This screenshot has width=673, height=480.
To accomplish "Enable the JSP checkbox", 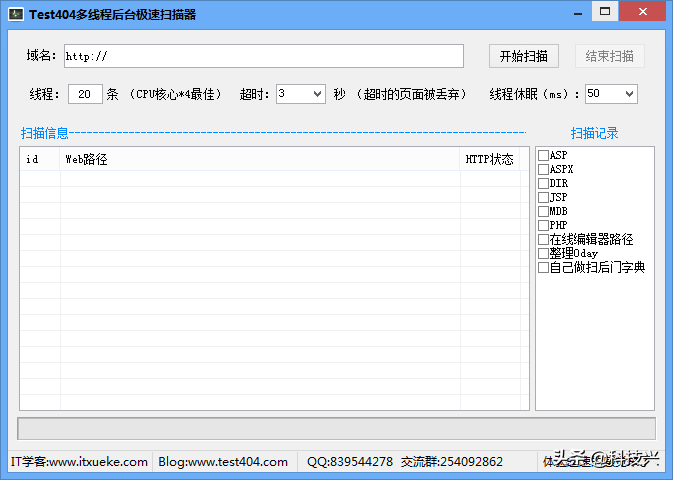I will 543,197.
